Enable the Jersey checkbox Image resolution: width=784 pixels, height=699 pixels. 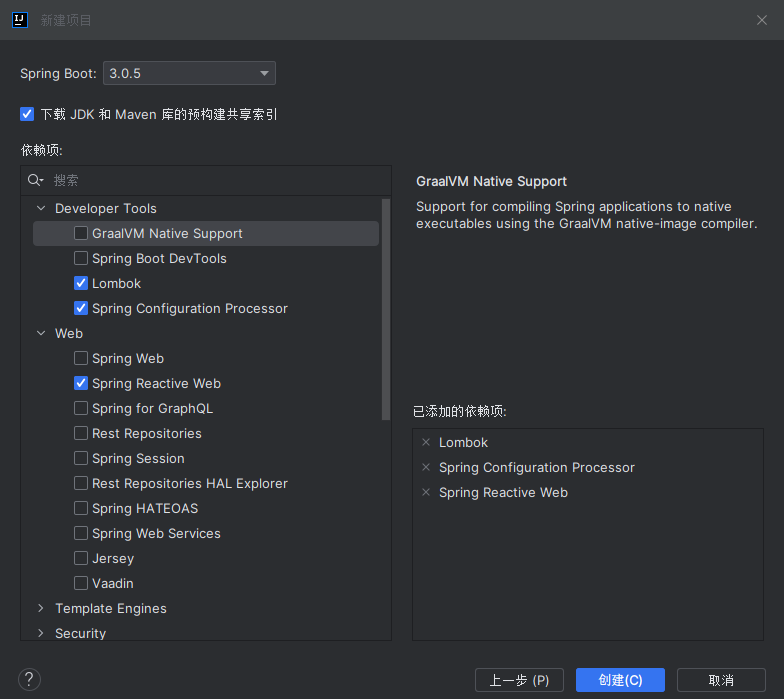[81, 558]
